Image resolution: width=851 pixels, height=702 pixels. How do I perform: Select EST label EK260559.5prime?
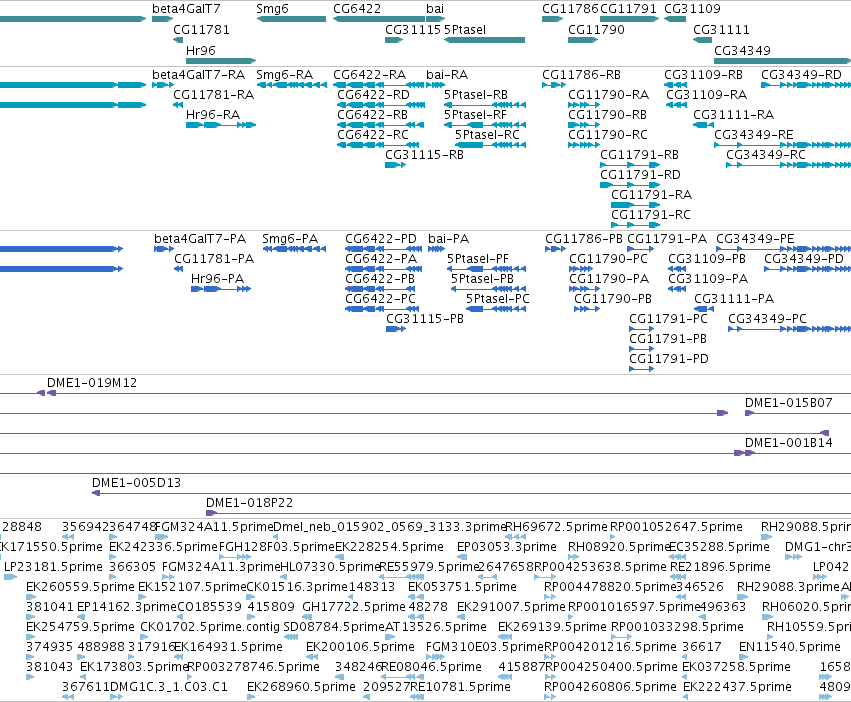[x=80, y=587]
